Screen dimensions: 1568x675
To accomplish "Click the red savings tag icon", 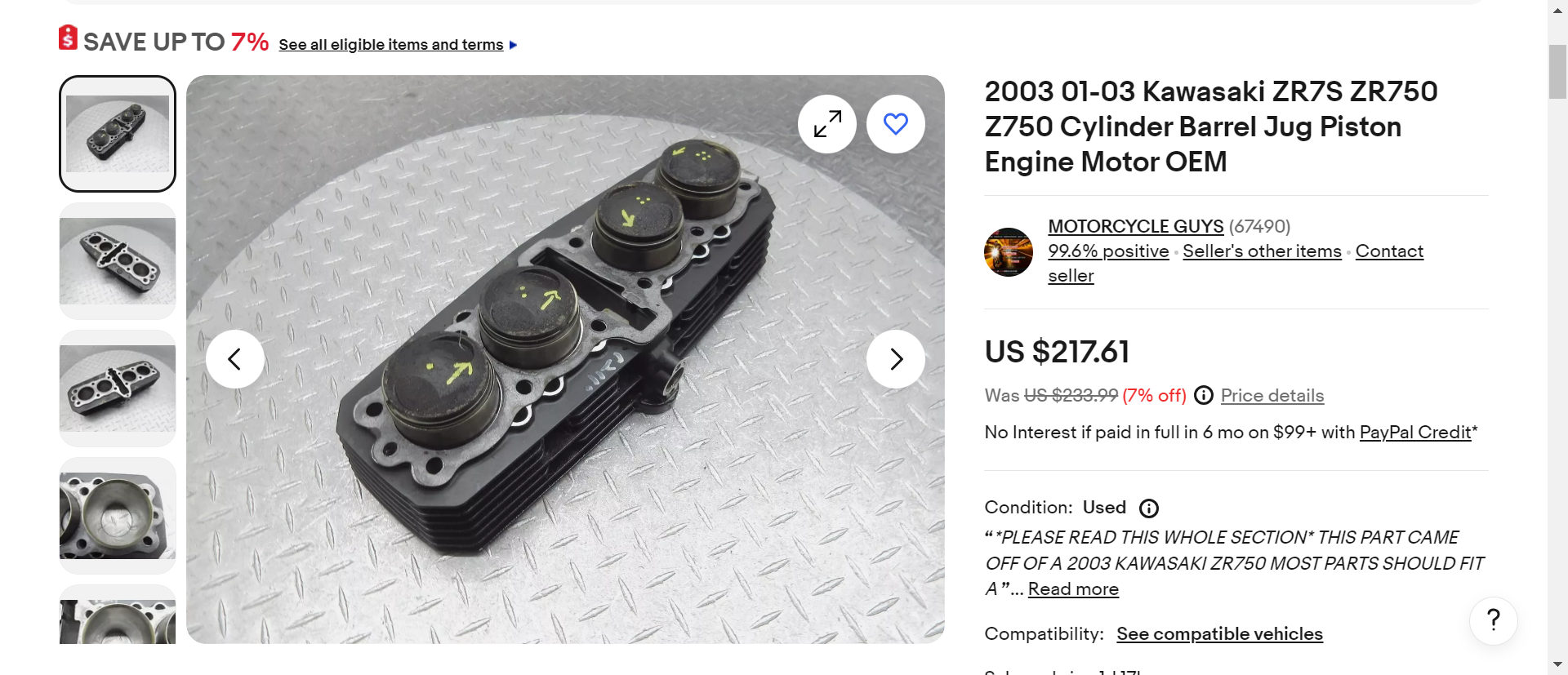I will click(69, 38).
